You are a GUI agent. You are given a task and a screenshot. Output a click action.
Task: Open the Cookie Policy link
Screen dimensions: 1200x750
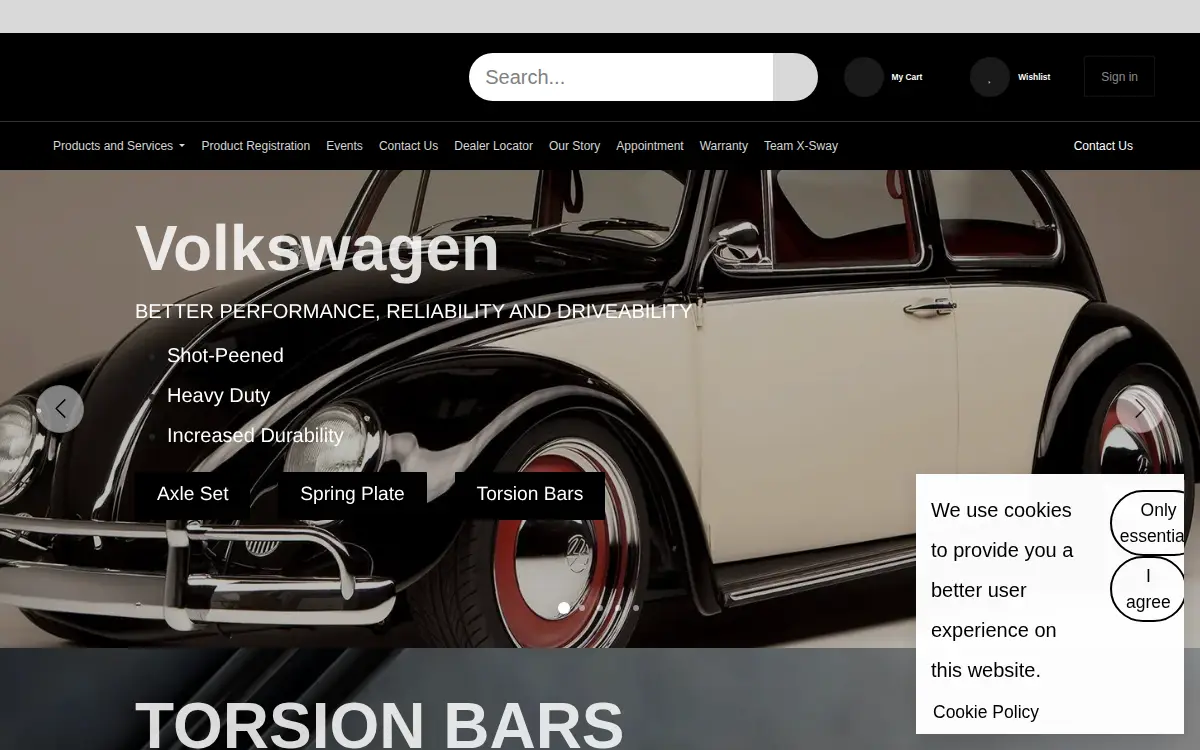[986, 712]
